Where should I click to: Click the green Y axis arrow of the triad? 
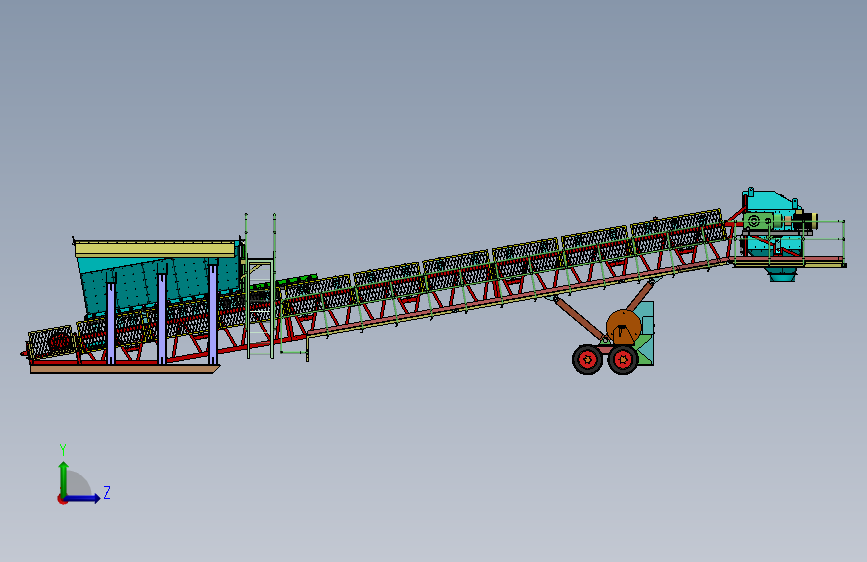tap(64, 479)
